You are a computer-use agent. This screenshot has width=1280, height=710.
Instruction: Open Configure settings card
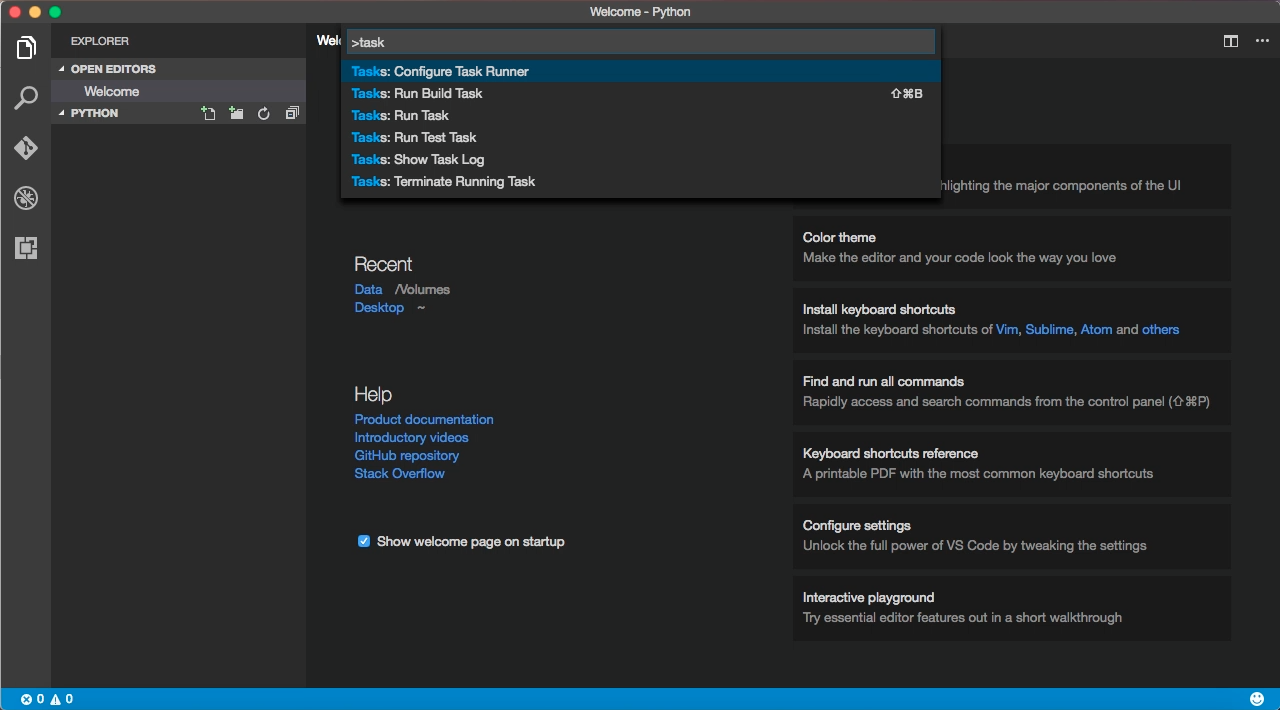[x=1012, y=536]
